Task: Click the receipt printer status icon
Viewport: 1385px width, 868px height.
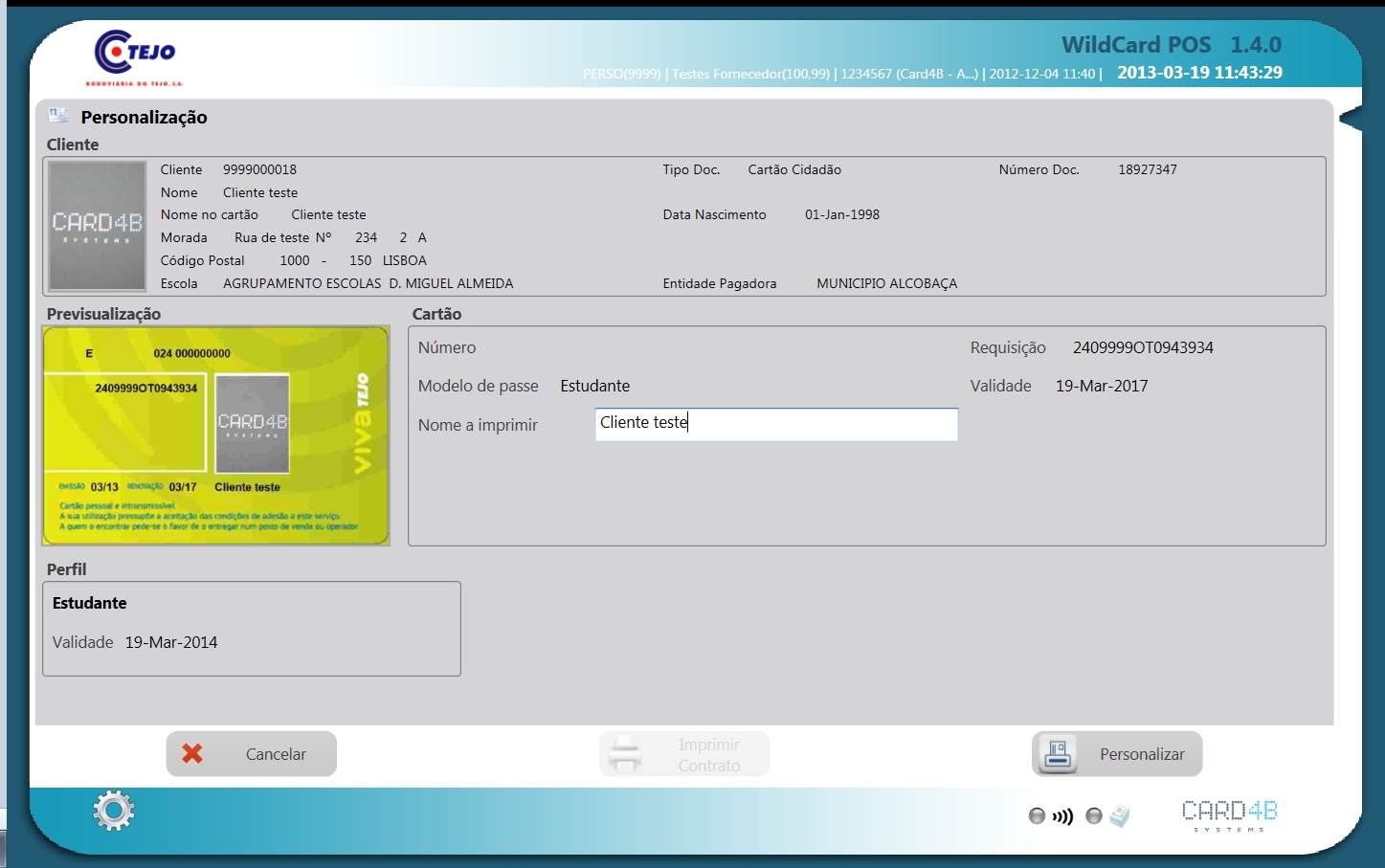Action: click(1119, 816)
